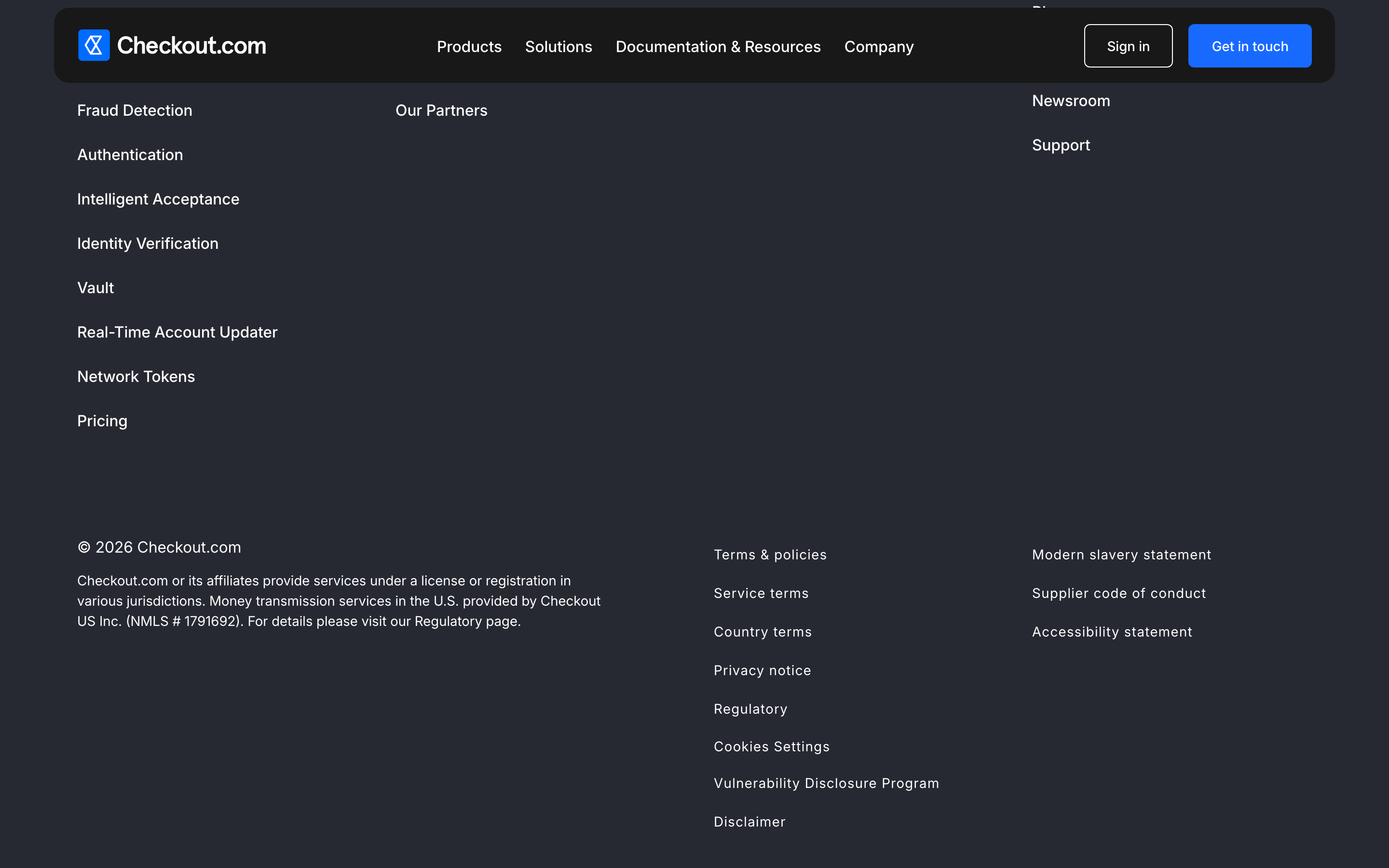The image size is (1389, 868).
Task: Open the Network Tokens link
Action: pos(136,377)
